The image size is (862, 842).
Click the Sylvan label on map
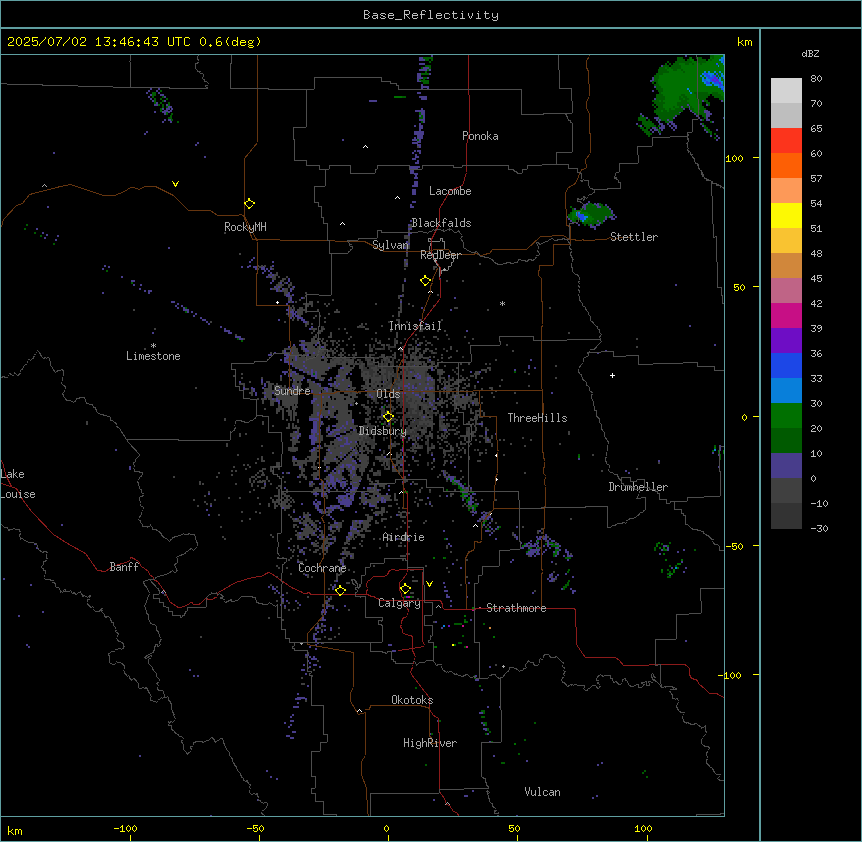click(390, 245)
